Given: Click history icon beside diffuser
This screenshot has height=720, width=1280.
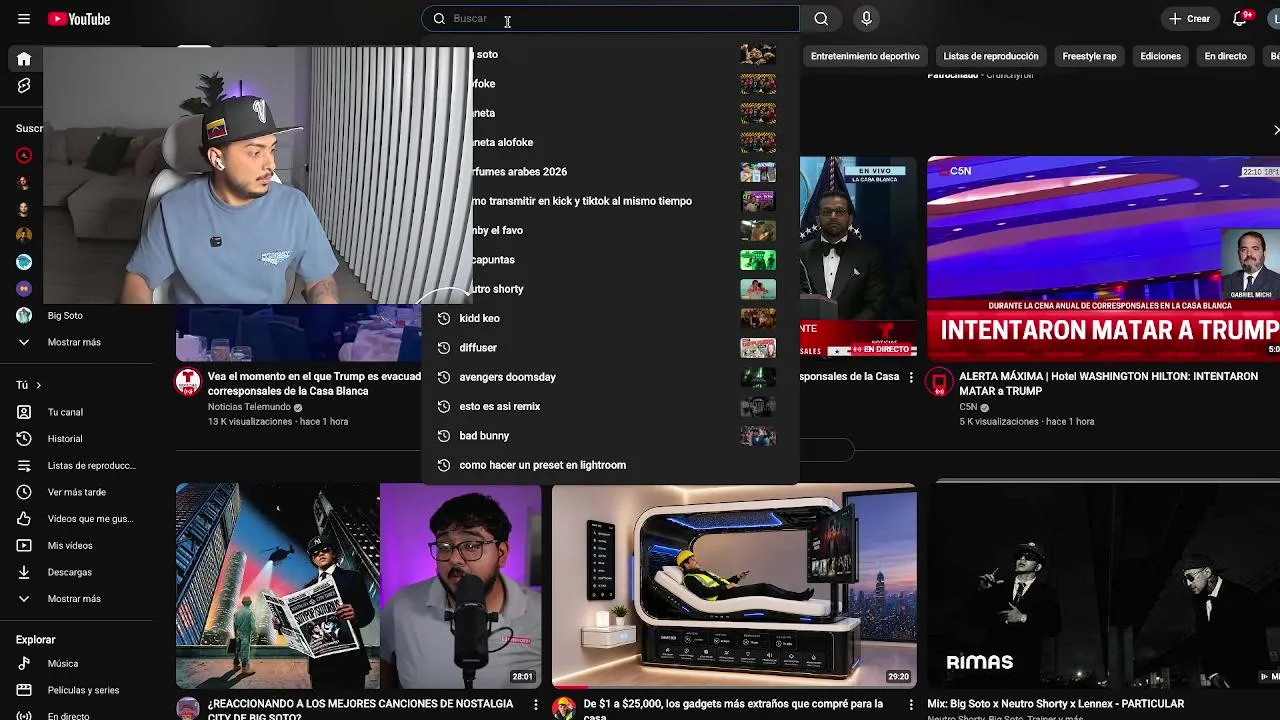Looking at the screenshot, I should point(444,347).
